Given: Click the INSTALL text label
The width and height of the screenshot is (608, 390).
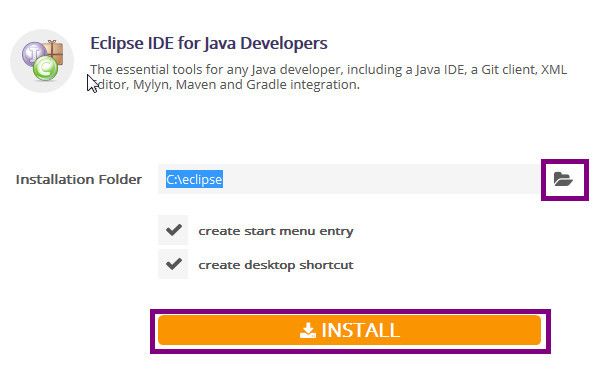Looking at the screenshot, I should [x=360, y=330].
